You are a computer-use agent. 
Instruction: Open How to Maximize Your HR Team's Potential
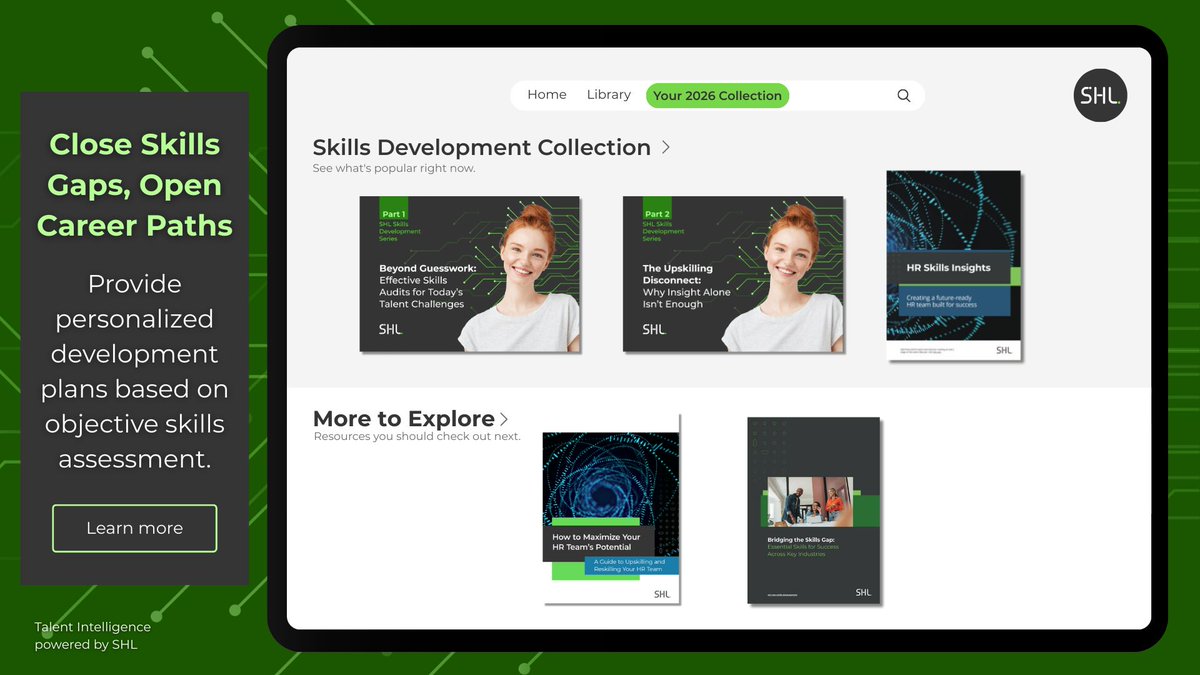612,508
